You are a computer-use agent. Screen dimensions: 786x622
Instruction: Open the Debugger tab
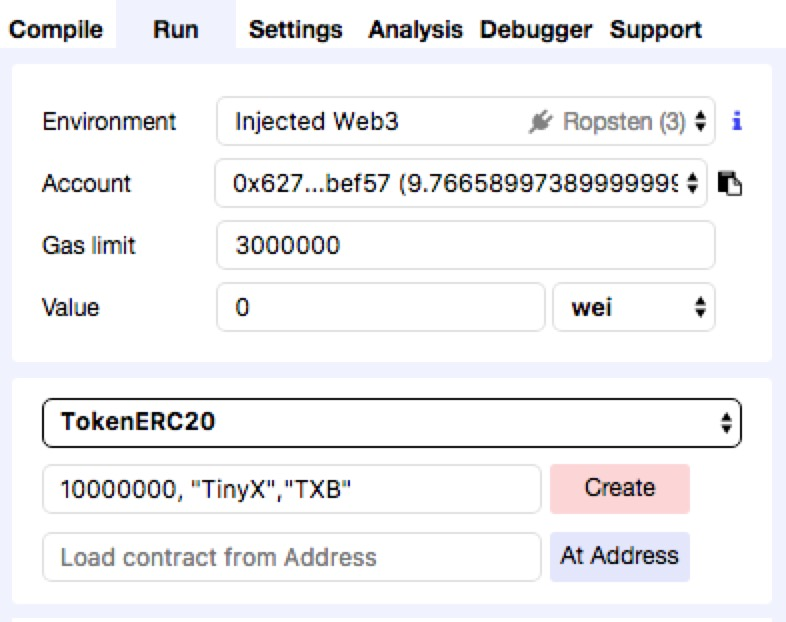point(535,29)
